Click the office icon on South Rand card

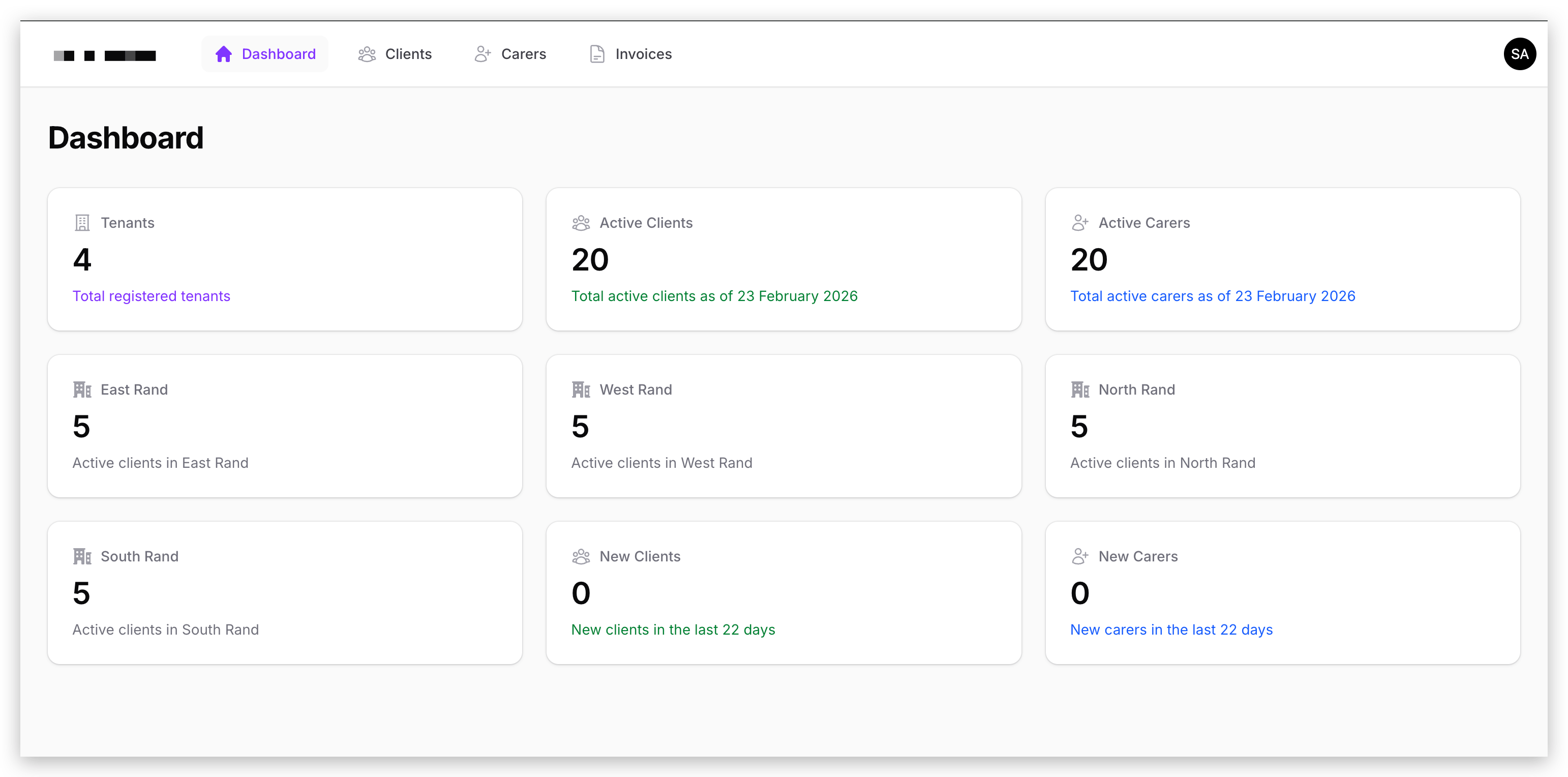coord(82,557)
